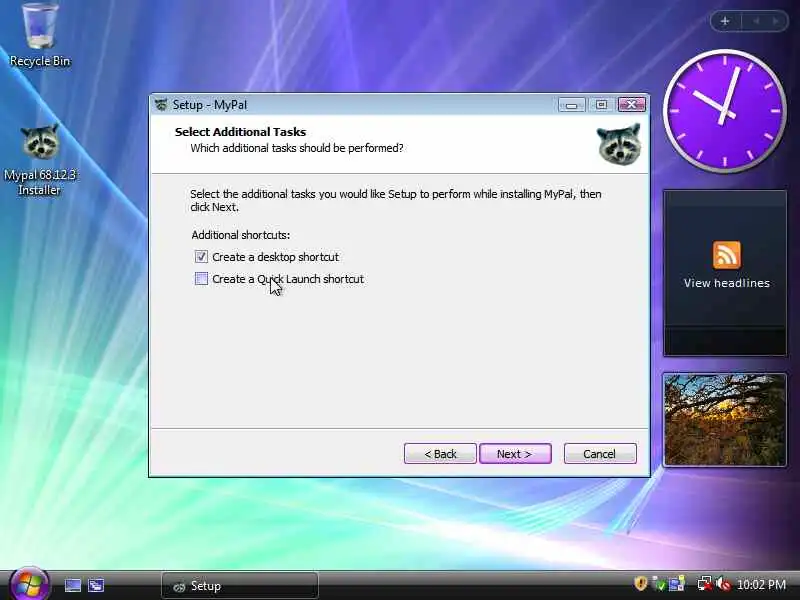Screen dimensions: 800x600
Task: Click the Additional shortcuts: label
Action: pyautogui.click(x=240, y=235)
